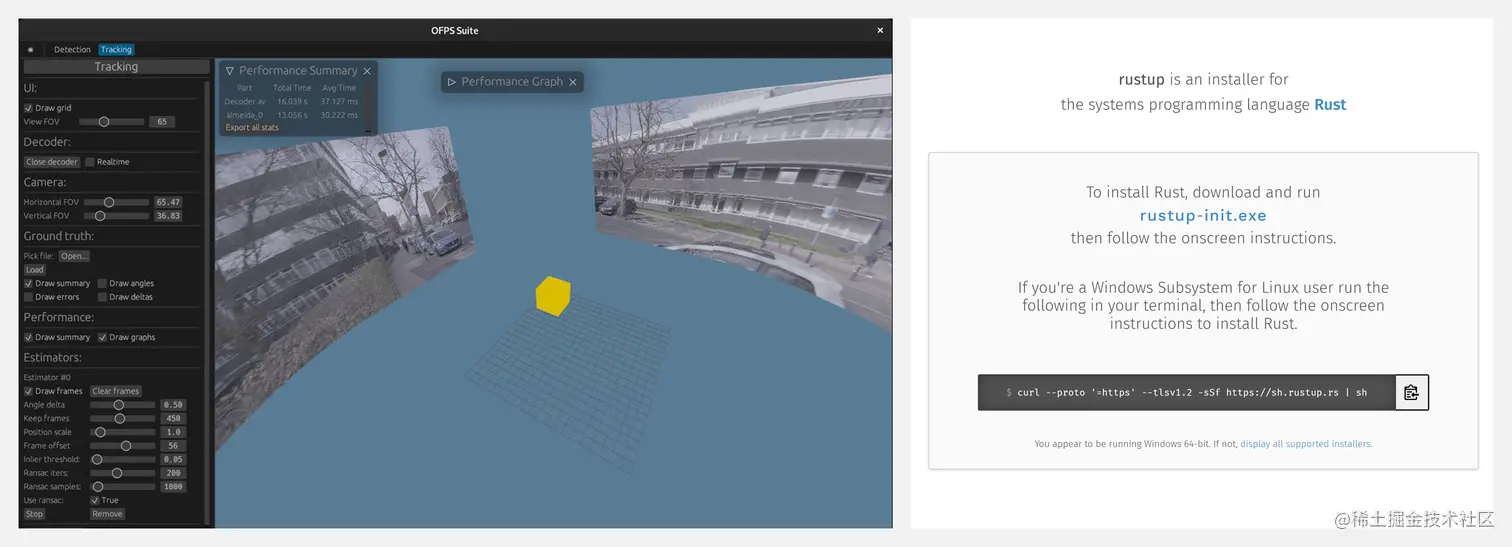Enable the Realtime decoder checkbox
Image resolution: width=1512 pixels, height=547 pixels.
click(x=90, y=162)
